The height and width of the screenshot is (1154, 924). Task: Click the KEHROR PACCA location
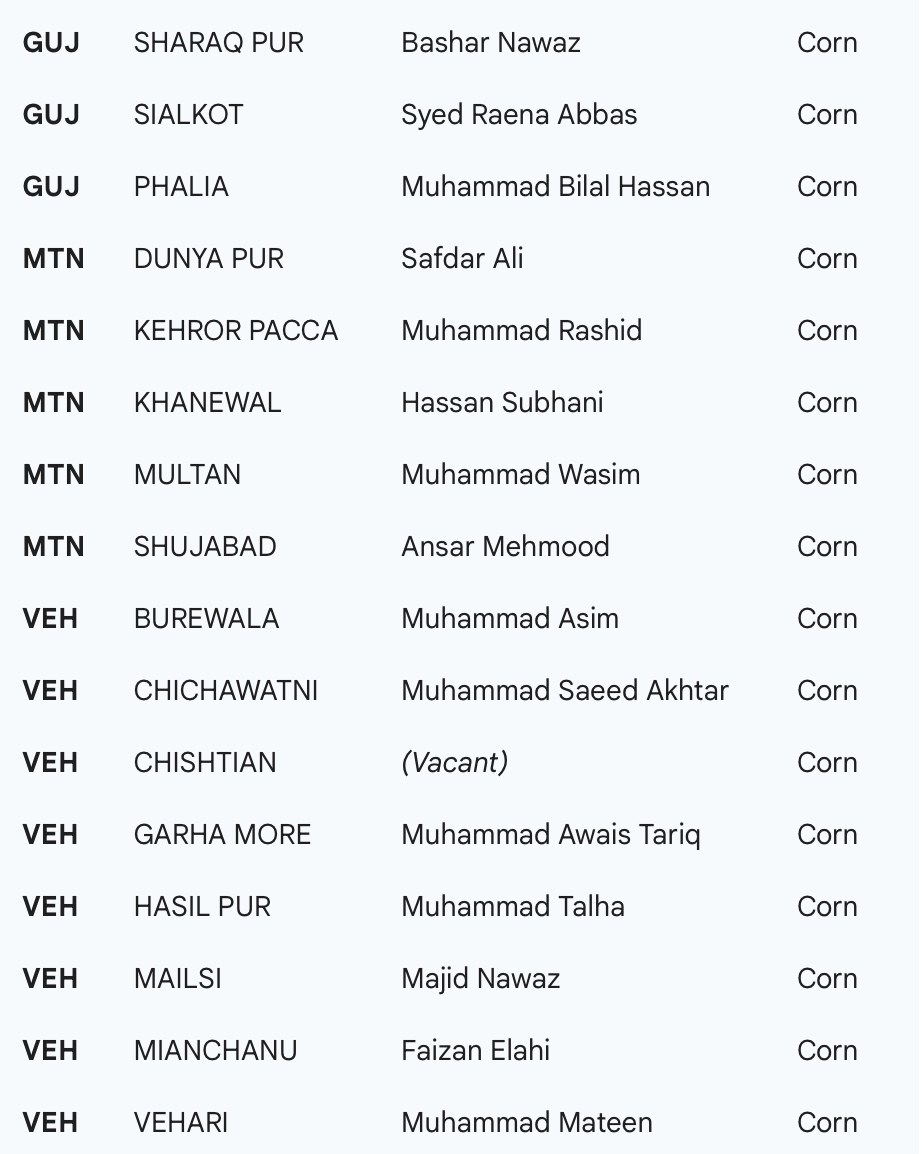[235, 331]
